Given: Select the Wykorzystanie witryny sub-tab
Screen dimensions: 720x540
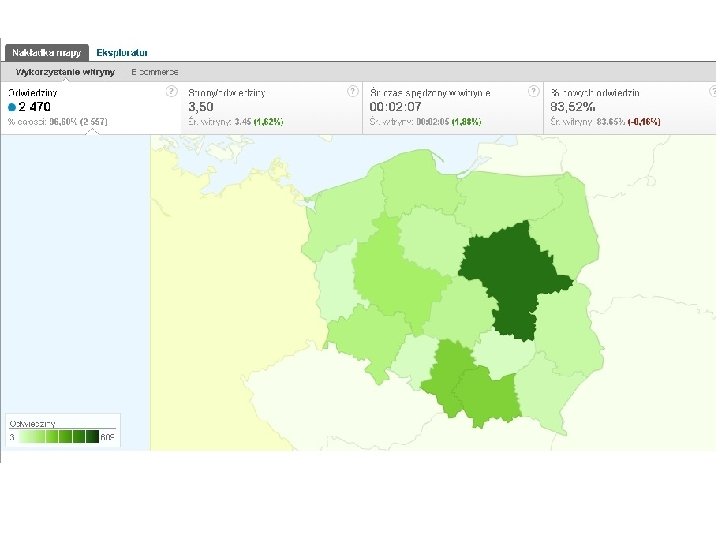Looking at the screenshot, I should click(x=65, y=72).
